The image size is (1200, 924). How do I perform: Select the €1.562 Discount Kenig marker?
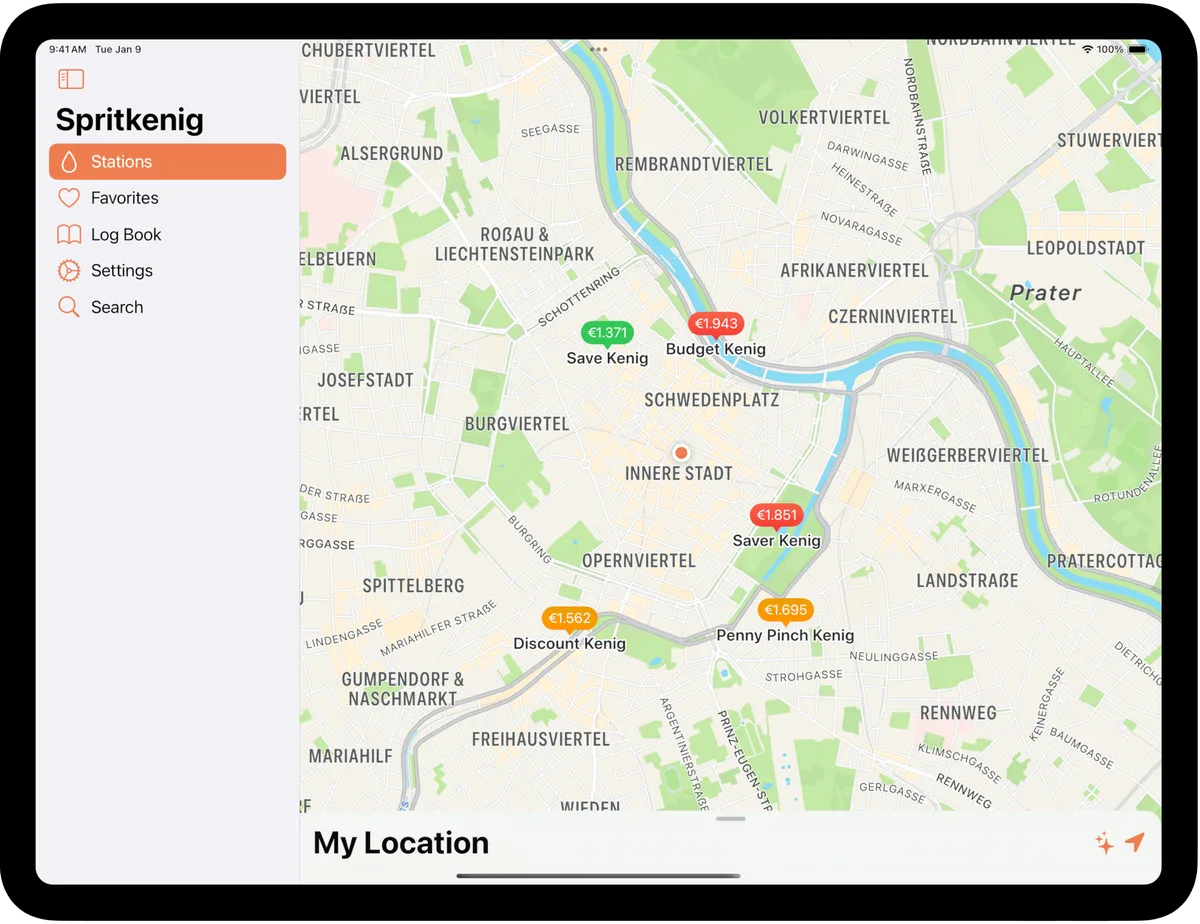569,618
